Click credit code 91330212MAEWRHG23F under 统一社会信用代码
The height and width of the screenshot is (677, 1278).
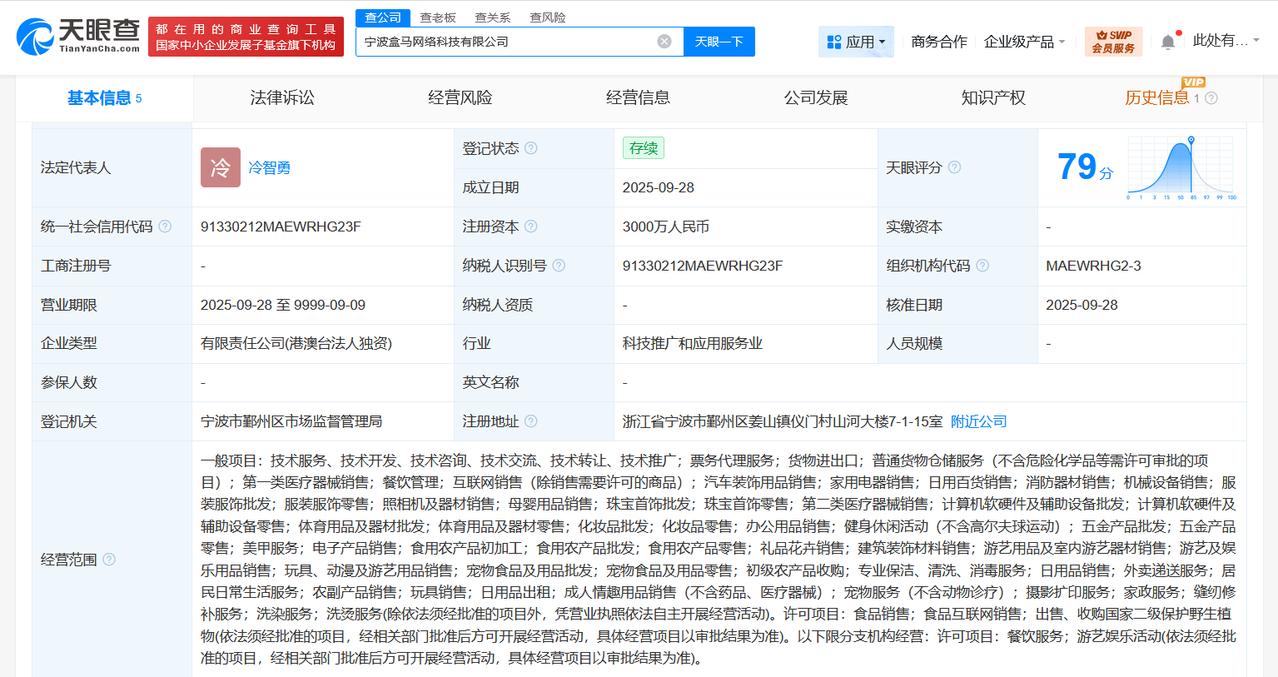pyautogui.click(x=281, y=227)
